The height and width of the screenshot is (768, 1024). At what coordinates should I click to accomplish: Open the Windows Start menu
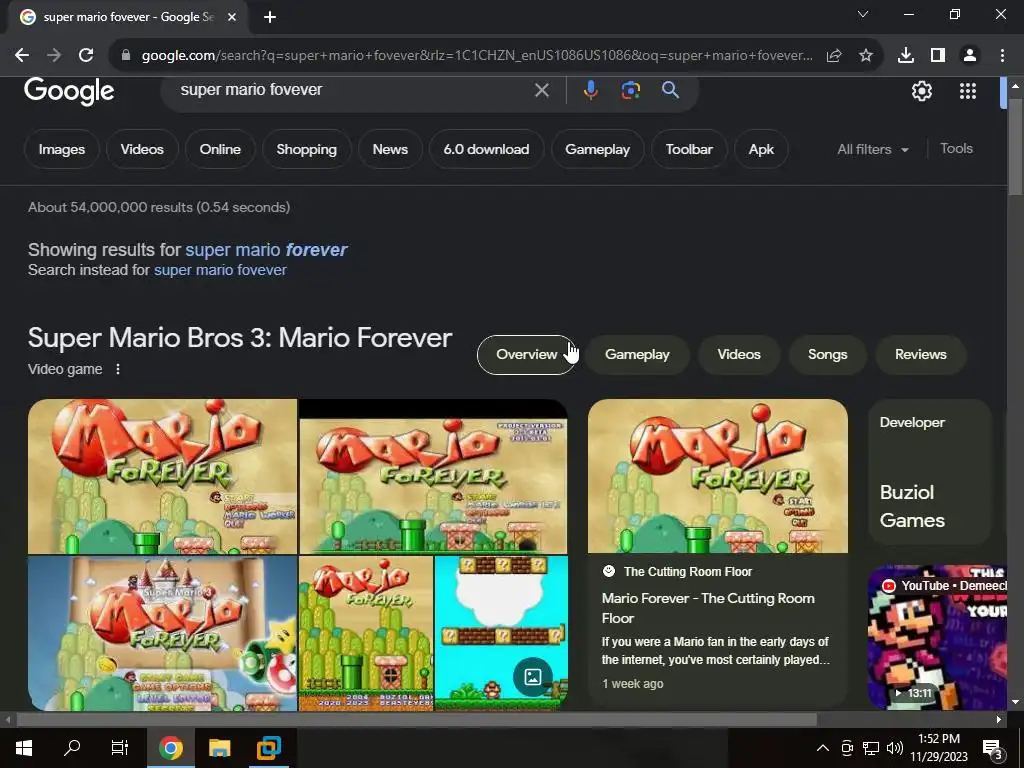(24, 748)
